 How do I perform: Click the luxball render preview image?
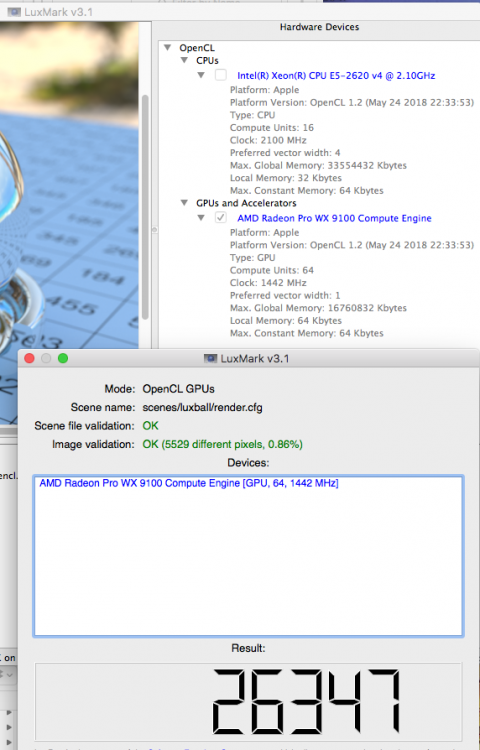pyautogui.click(x=69, y=222)
